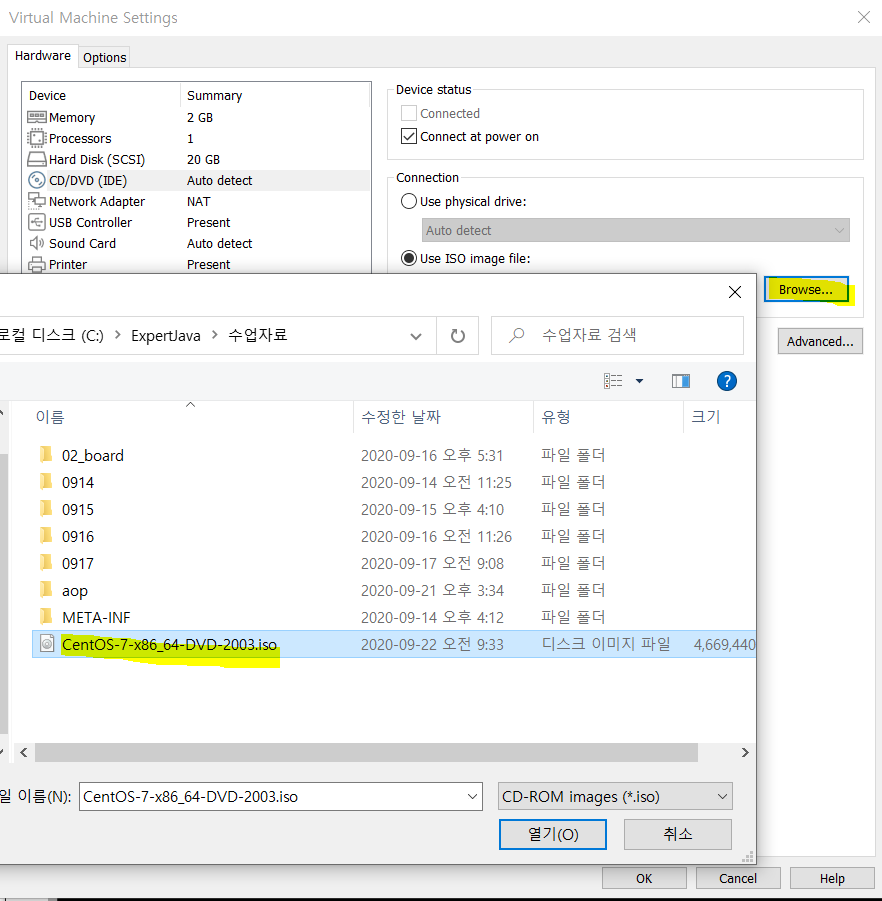Expand the address bar path dropdown
Viewport: 882px width, 901px height.
(x=416, y=336)
